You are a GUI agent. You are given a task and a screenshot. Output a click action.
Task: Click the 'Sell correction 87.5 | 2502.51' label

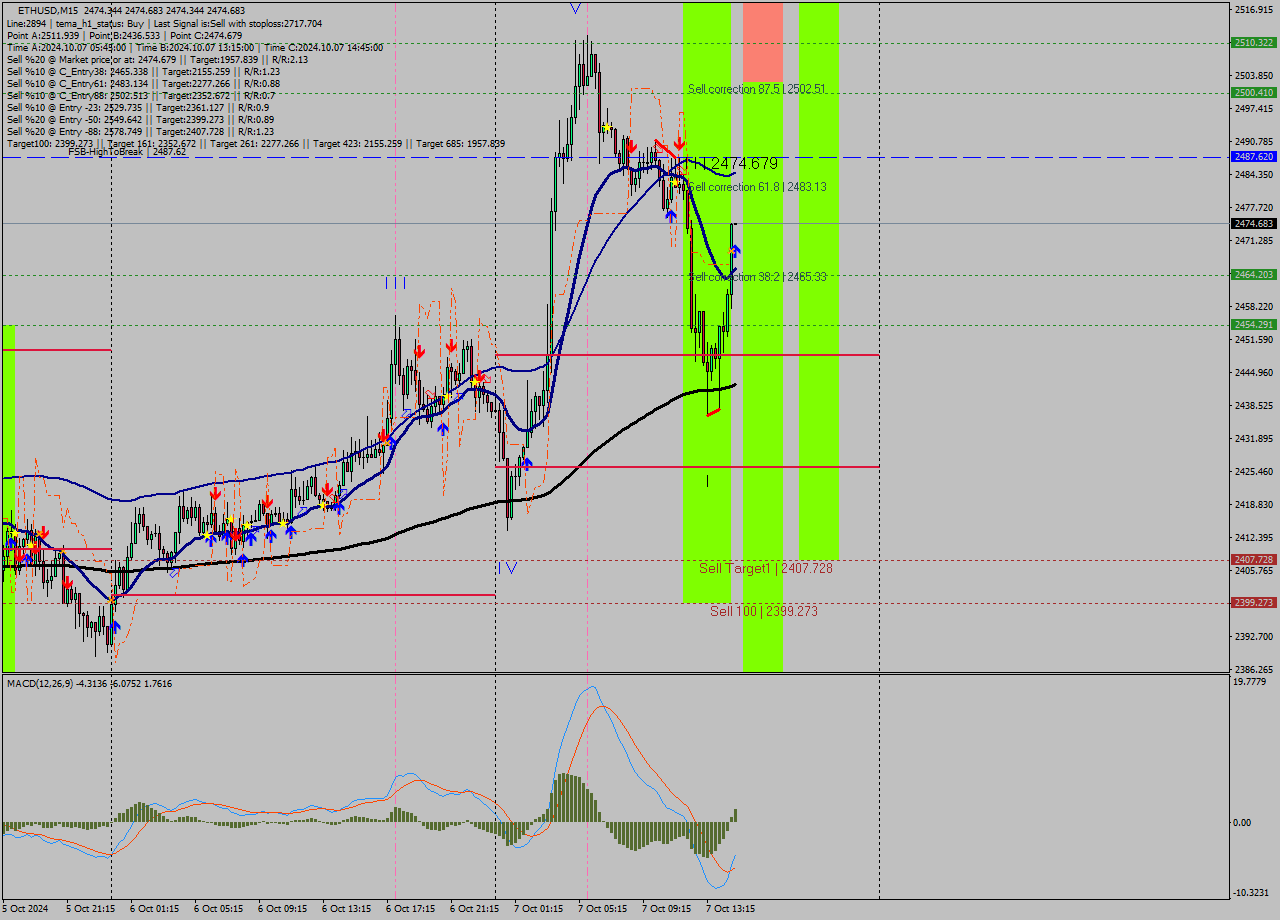point(756,89)
